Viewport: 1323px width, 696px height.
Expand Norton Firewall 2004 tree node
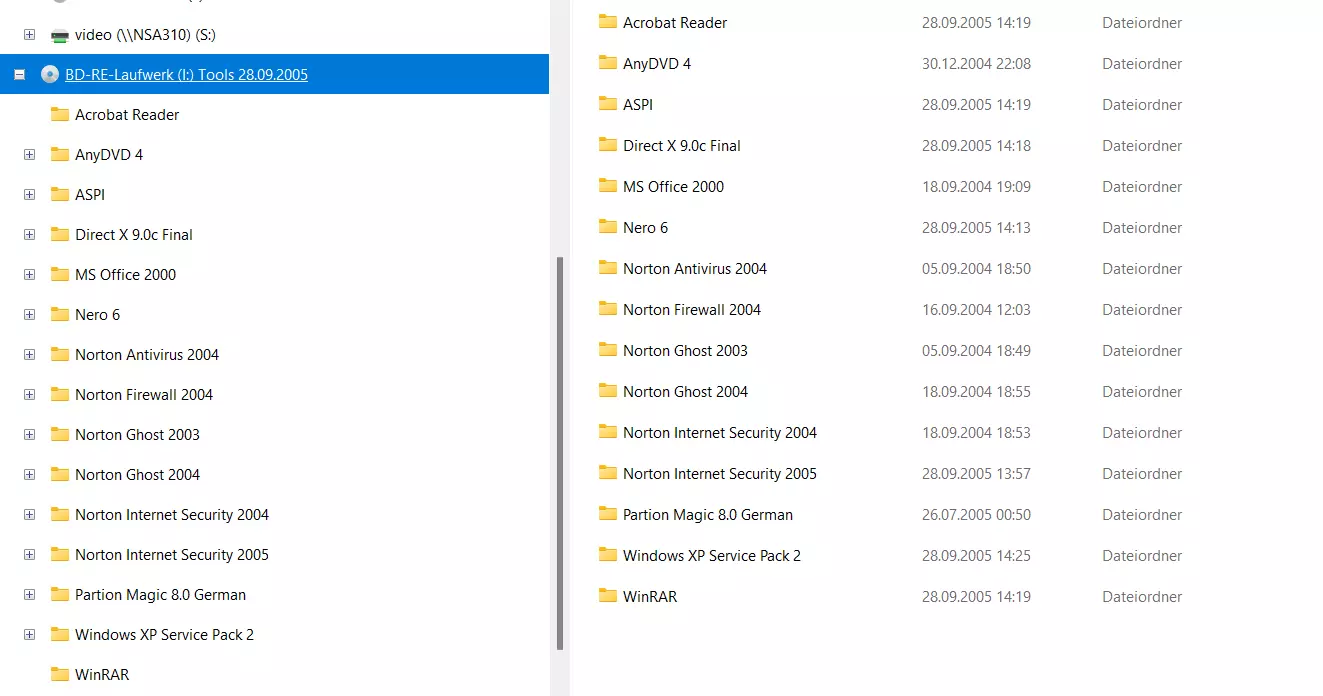pos(29,394)
